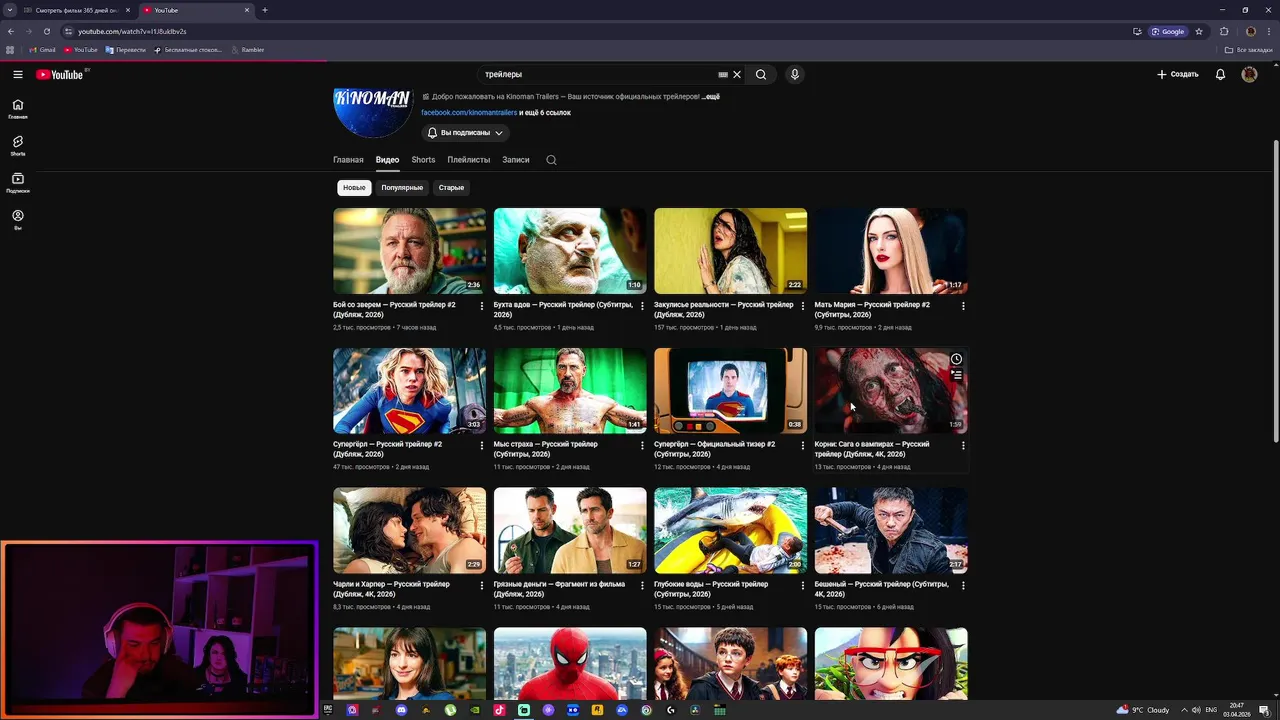This screenshot has width=1280, height=720.
Task: Open the Подписки (Subscriptions) sidebar icon
Action: [18, 183]
